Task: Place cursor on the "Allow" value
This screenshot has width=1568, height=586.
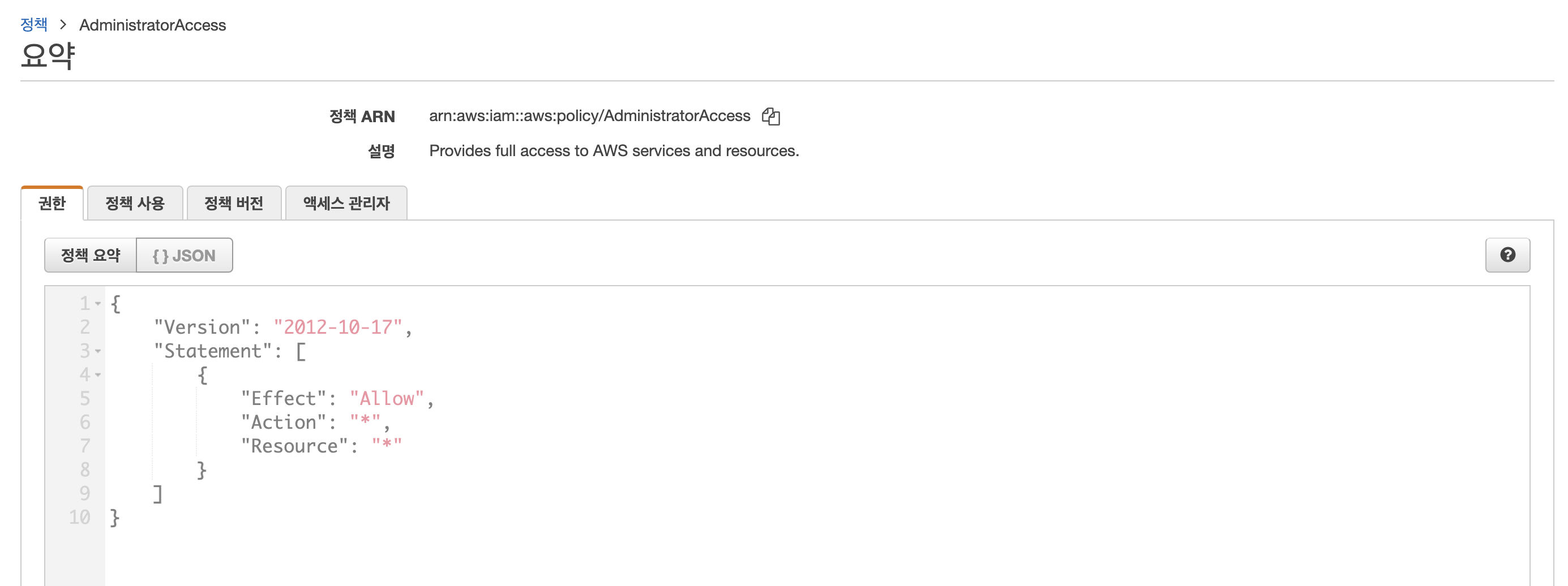Action: click(387, 399)
